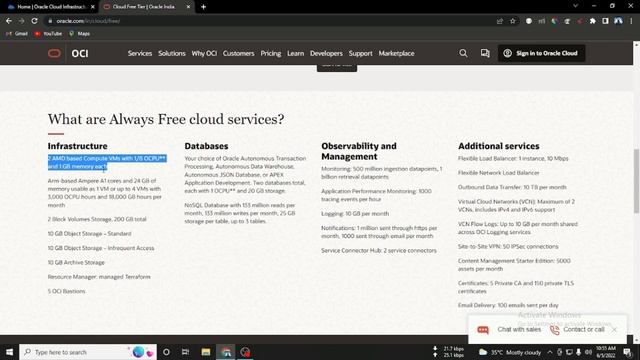Screen dimensions: 640x360
Task: Click the highlighted AMD based Compute VMs text
Action: pos(107,162)
